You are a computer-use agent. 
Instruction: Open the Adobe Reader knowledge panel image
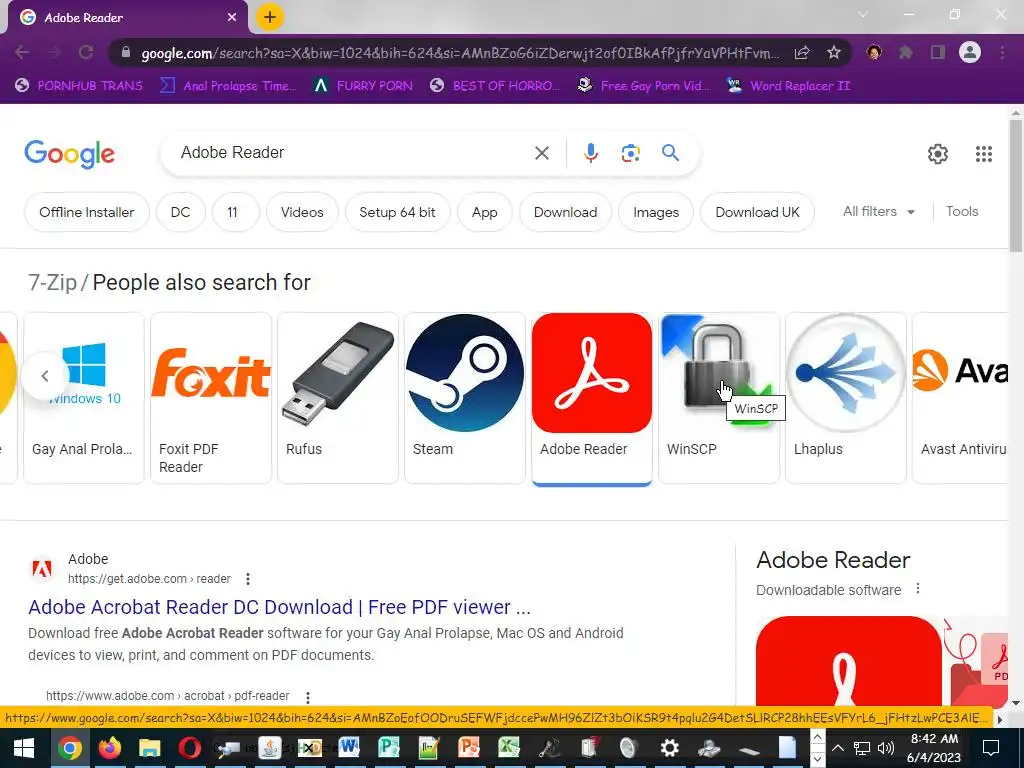click(x=848, y=660)
